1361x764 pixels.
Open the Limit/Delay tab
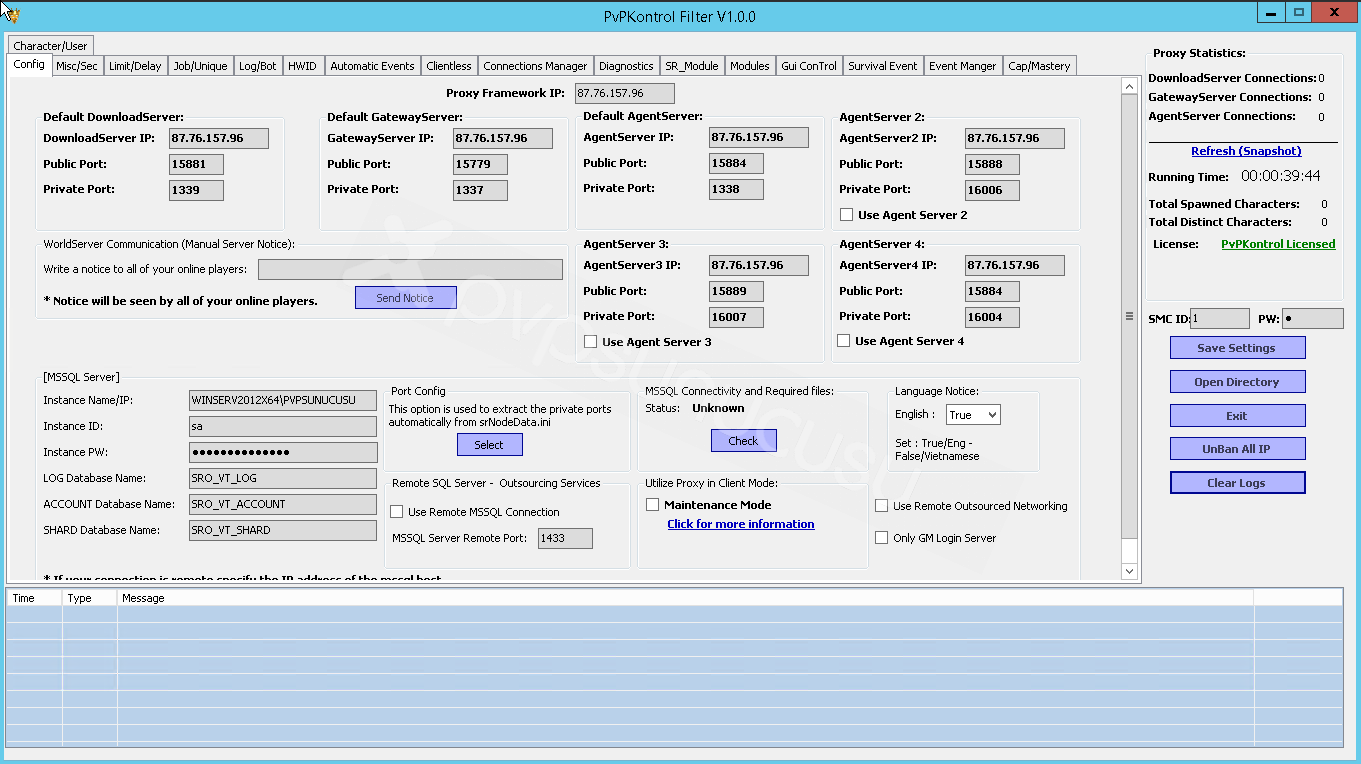pos(135,66)
